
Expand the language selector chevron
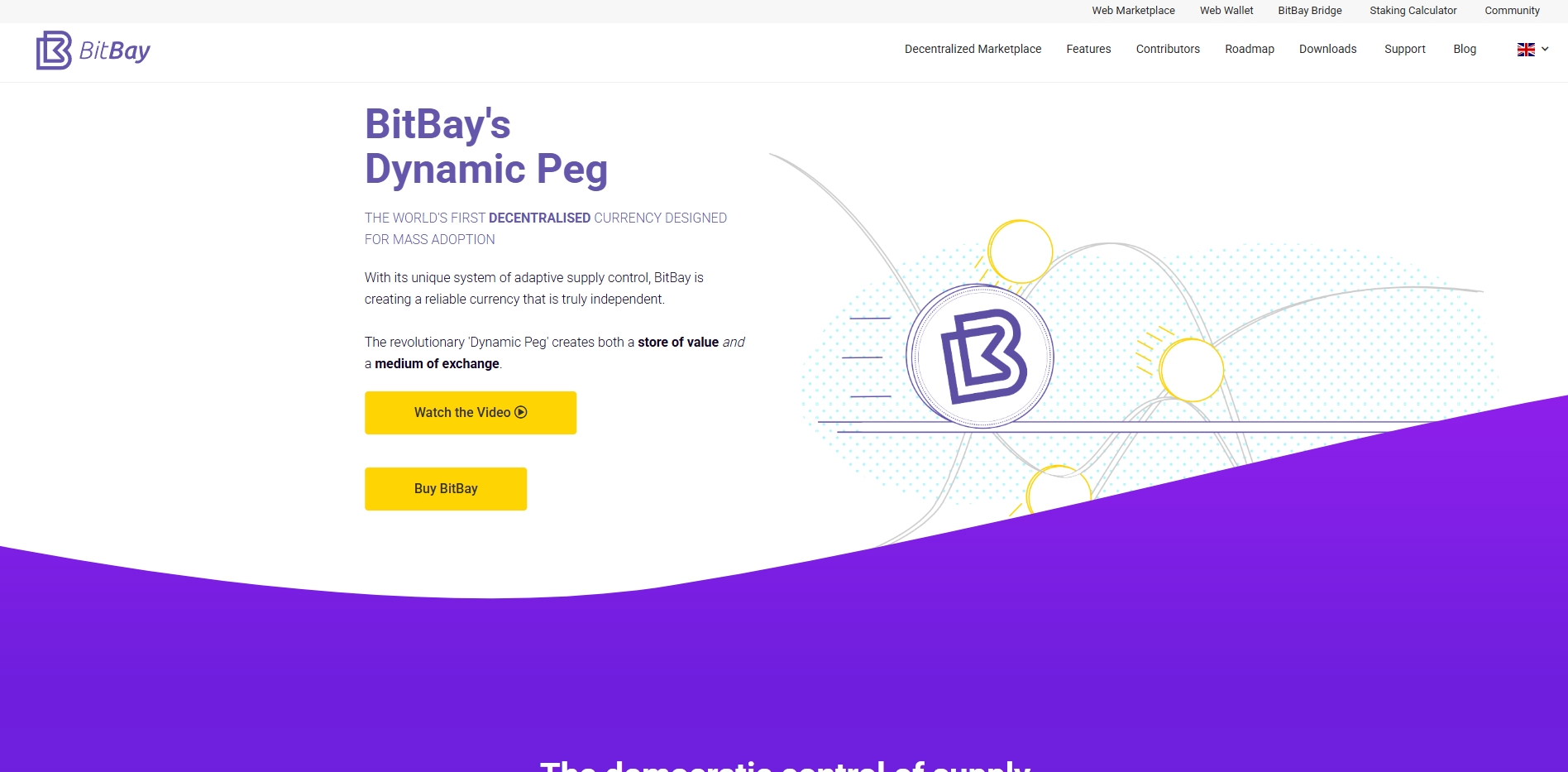coord(1545,49)
